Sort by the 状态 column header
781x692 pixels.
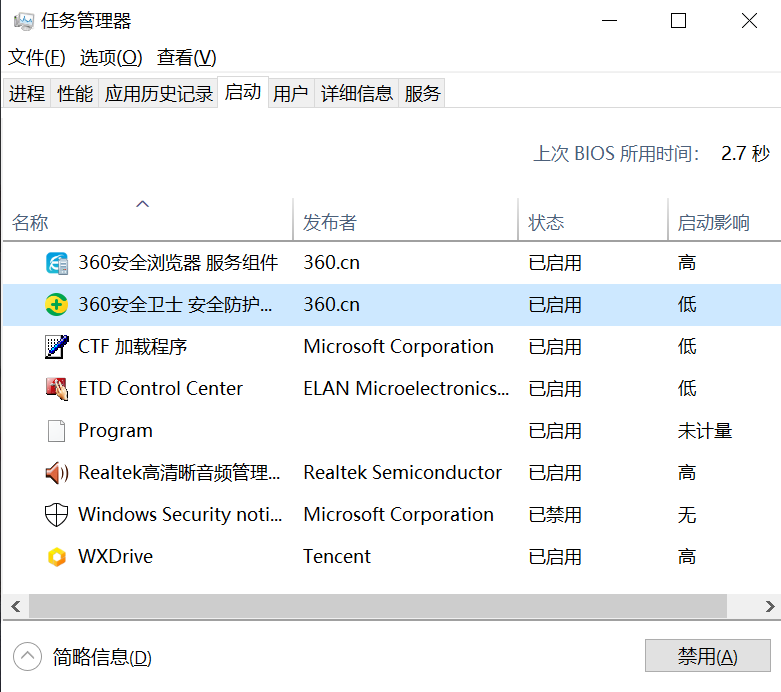[547, 223]
